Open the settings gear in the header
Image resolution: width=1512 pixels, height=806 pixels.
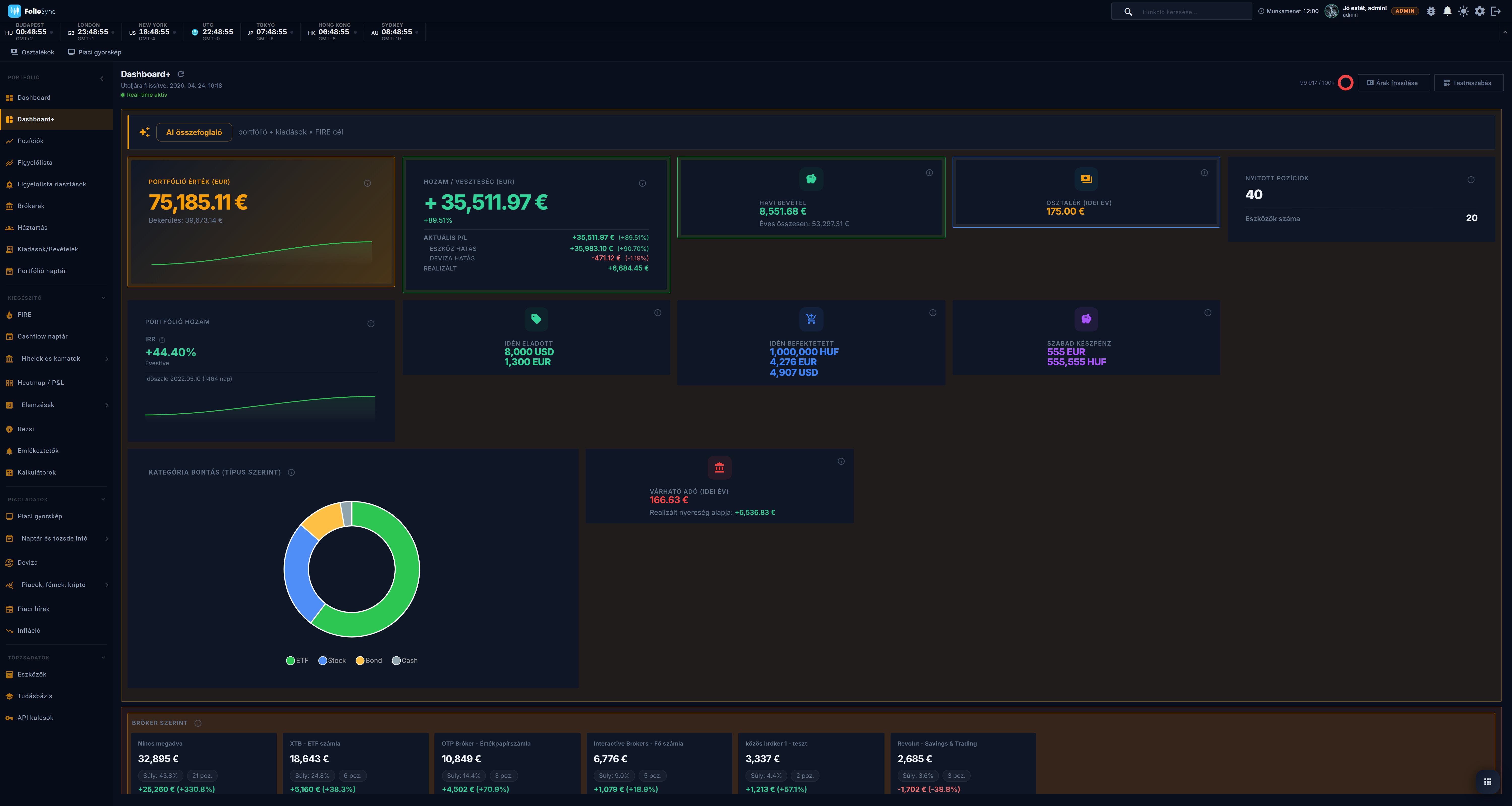[x=1480, y=11]
